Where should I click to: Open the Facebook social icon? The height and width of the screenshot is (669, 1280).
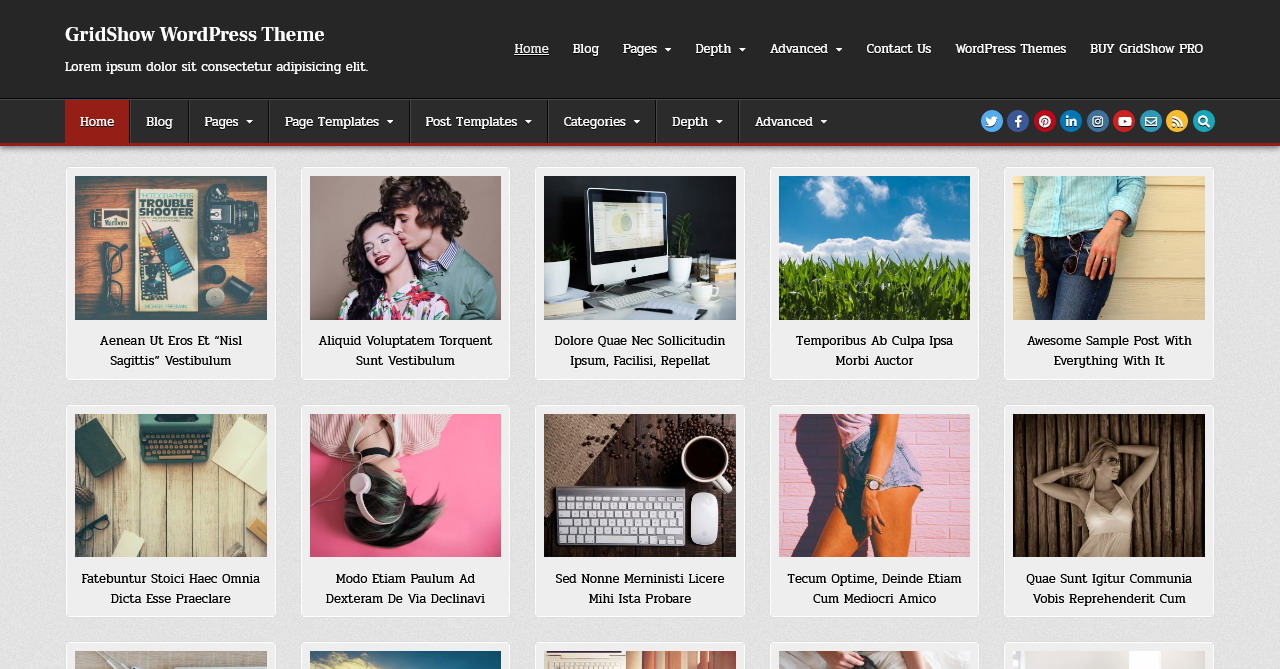1018,121
